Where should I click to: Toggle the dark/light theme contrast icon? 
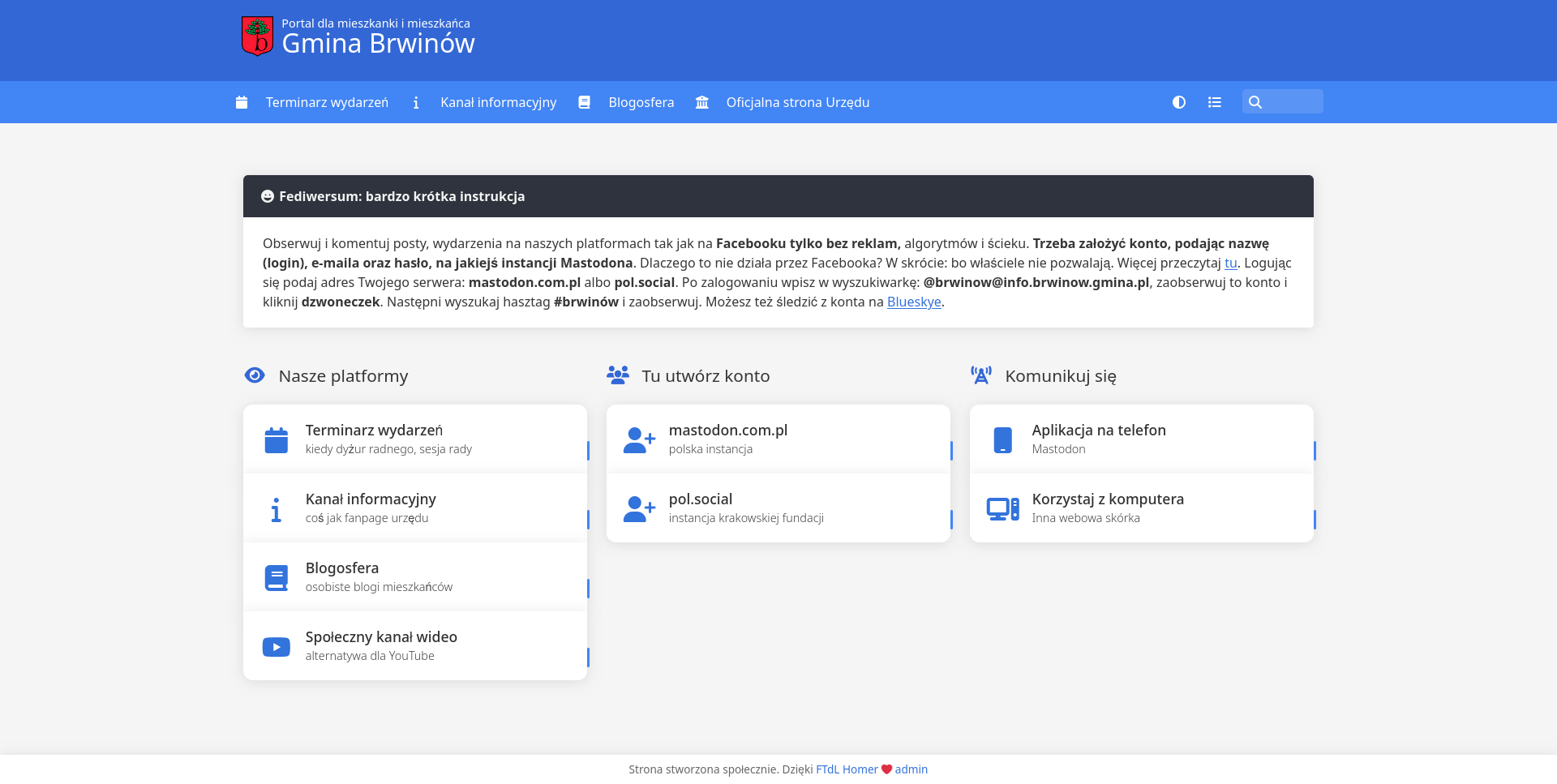(1179, 102)
